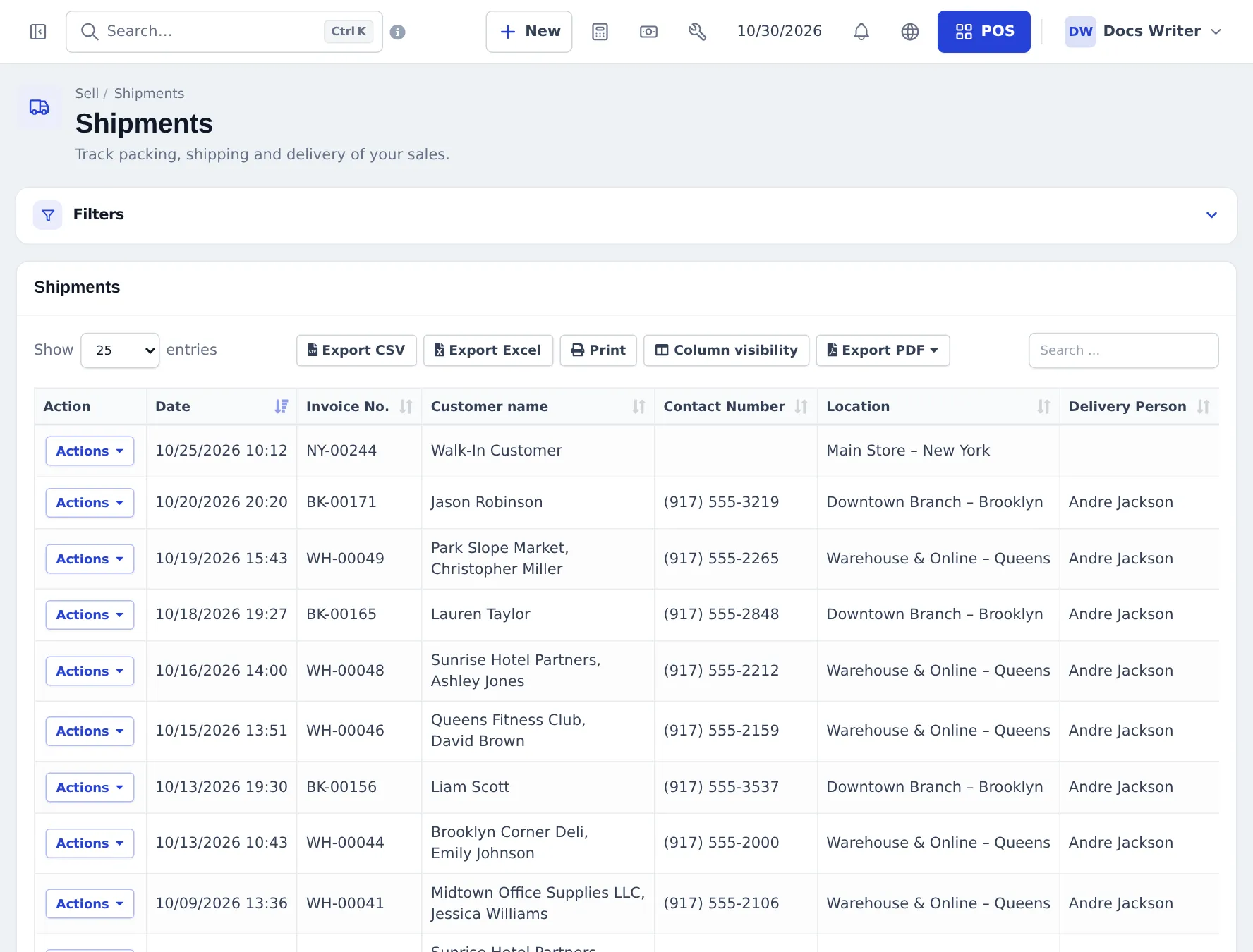Open the wrench tools icon
Screen dimensions: 1253x952
click(697, 32)
